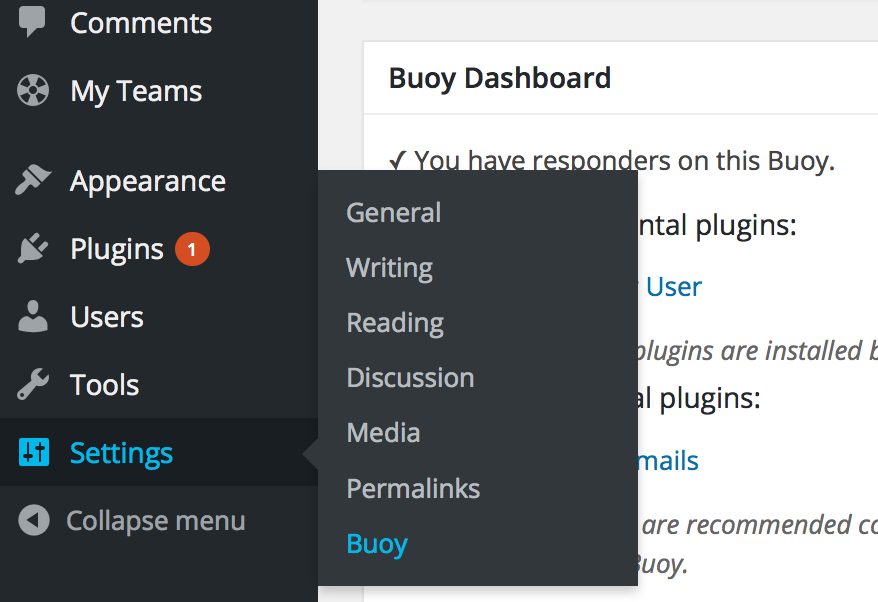Click the Appearance paintbrush icon
Screen dimensions: 878x602
pyautogui.click(x=32, y=180)
